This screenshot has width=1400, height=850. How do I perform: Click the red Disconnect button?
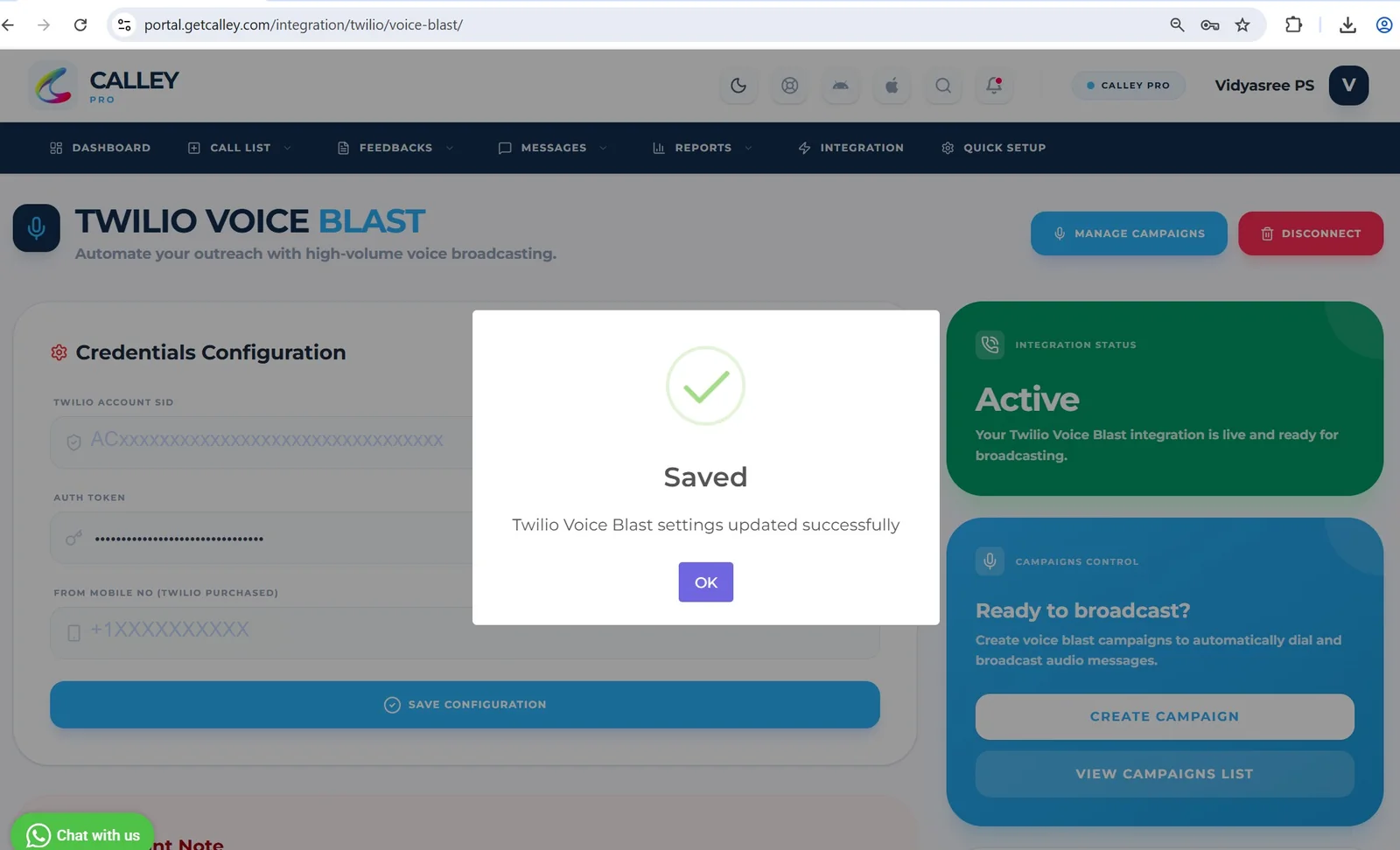(x=1311, y=233)
